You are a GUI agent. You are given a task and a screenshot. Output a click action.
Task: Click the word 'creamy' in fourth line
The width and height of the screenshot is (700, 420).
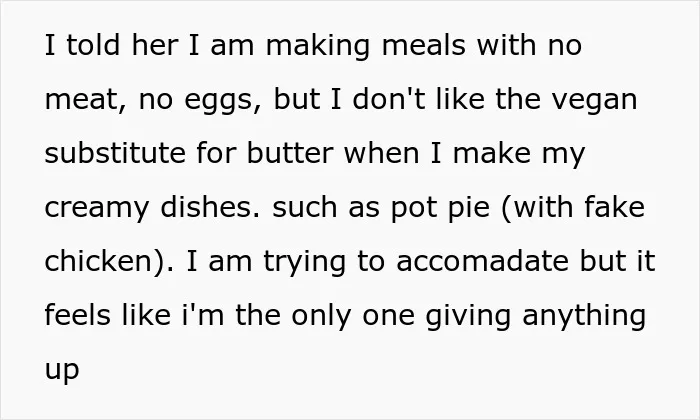97,208
